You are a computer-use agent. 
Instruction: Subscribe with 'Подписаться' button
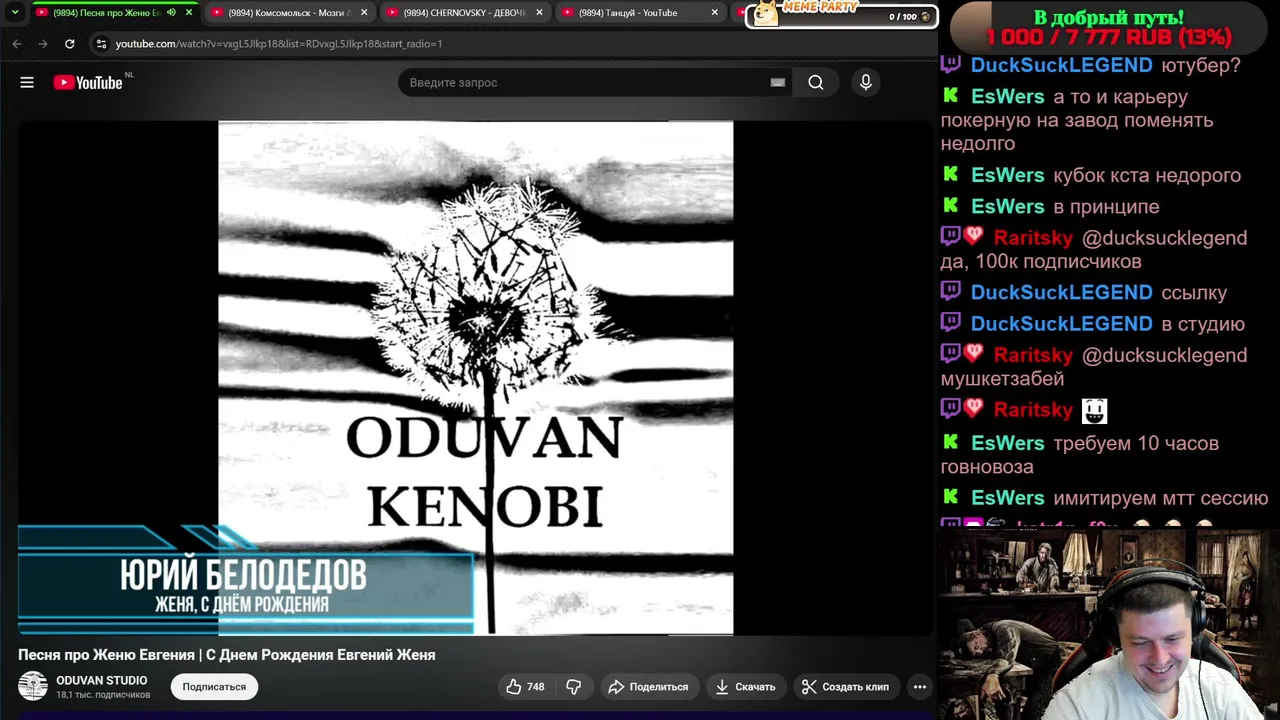(214, 687)
